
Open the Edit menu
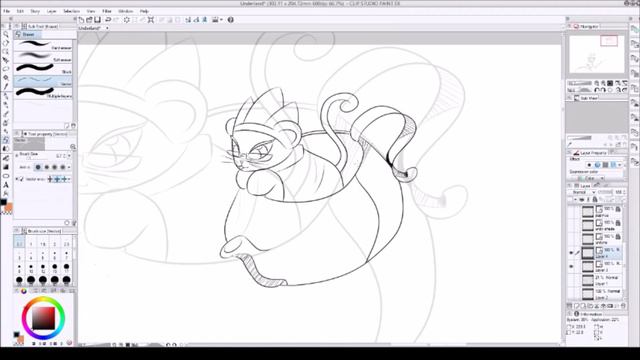click(20, 11)
